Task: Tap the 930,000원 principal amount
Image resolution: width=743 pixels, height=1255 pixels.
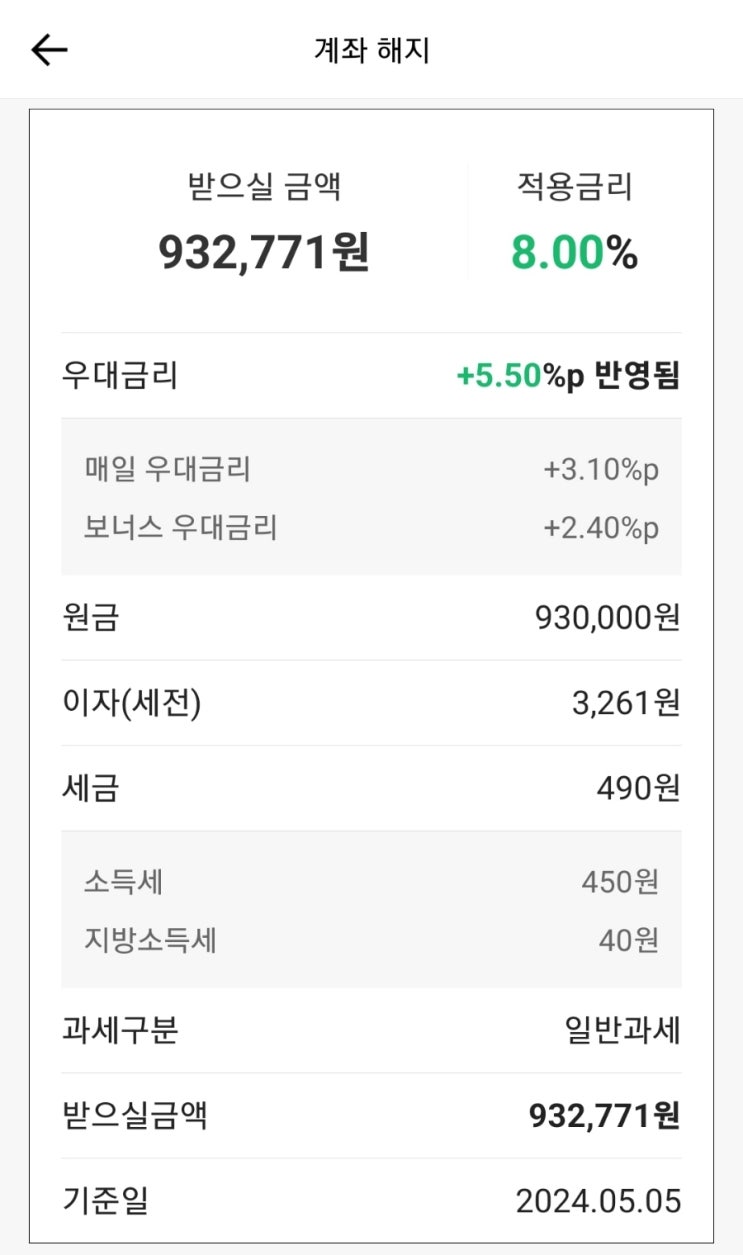Action: coord(607,618)
